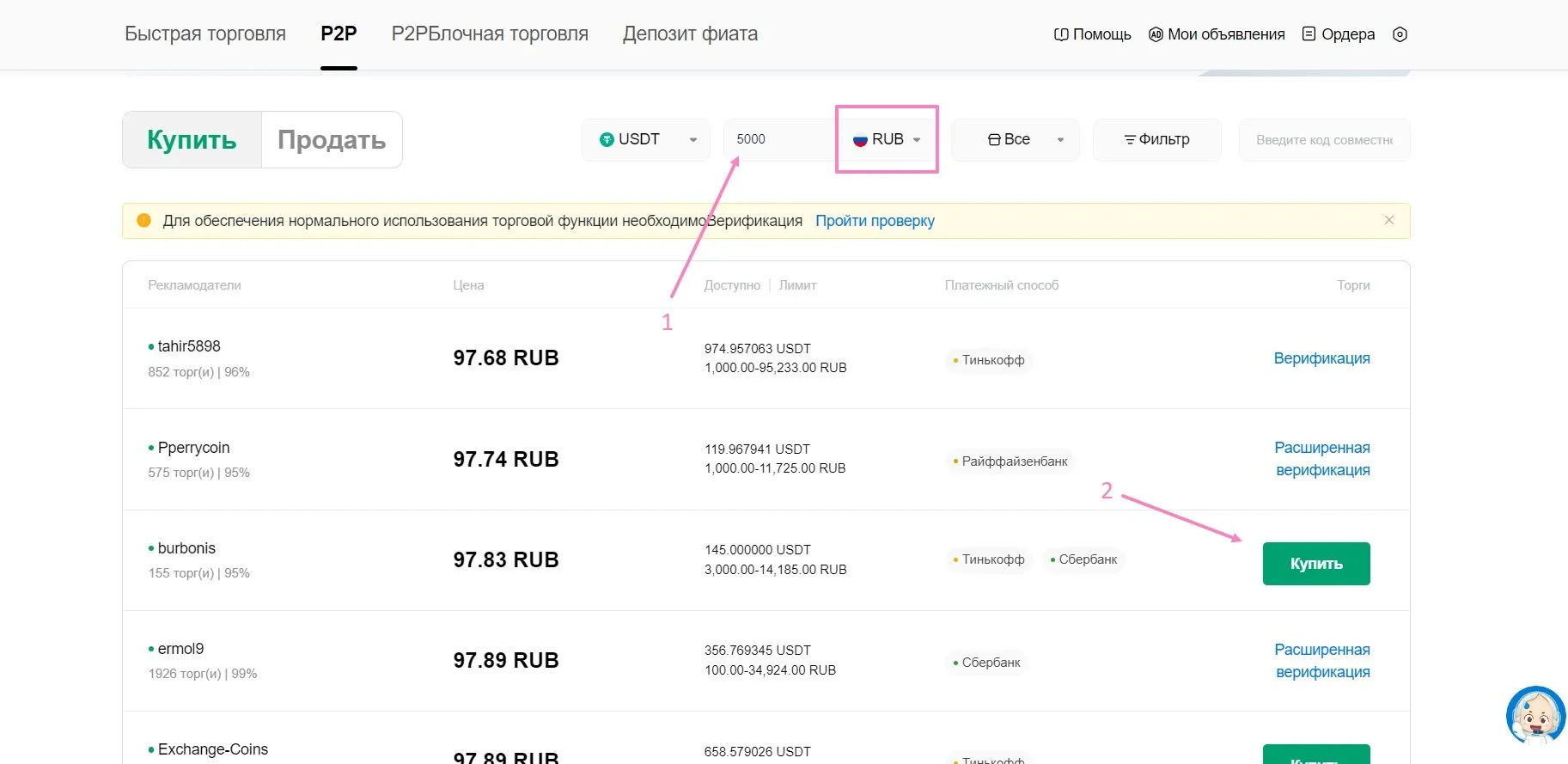The width and height of the screenshot is (1568, 764).
Task: Open the Депозит фиата tab
Action: click(x=690, y=34)
